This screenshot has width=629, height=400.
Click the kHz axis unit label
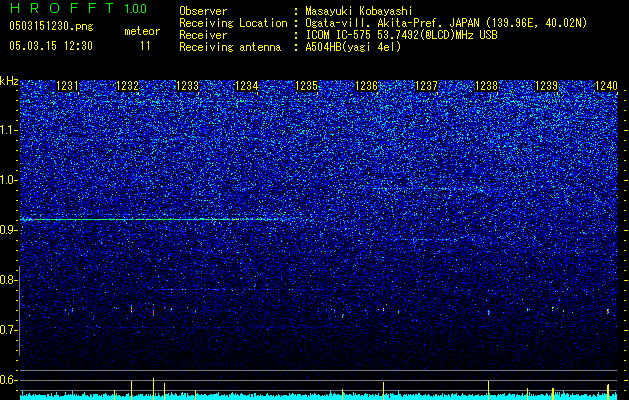[9, 81]
